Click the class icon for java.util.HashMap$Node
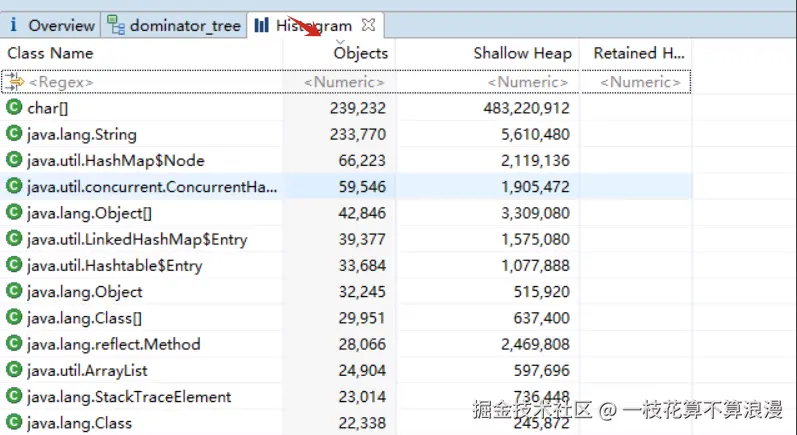 (14, 160)
